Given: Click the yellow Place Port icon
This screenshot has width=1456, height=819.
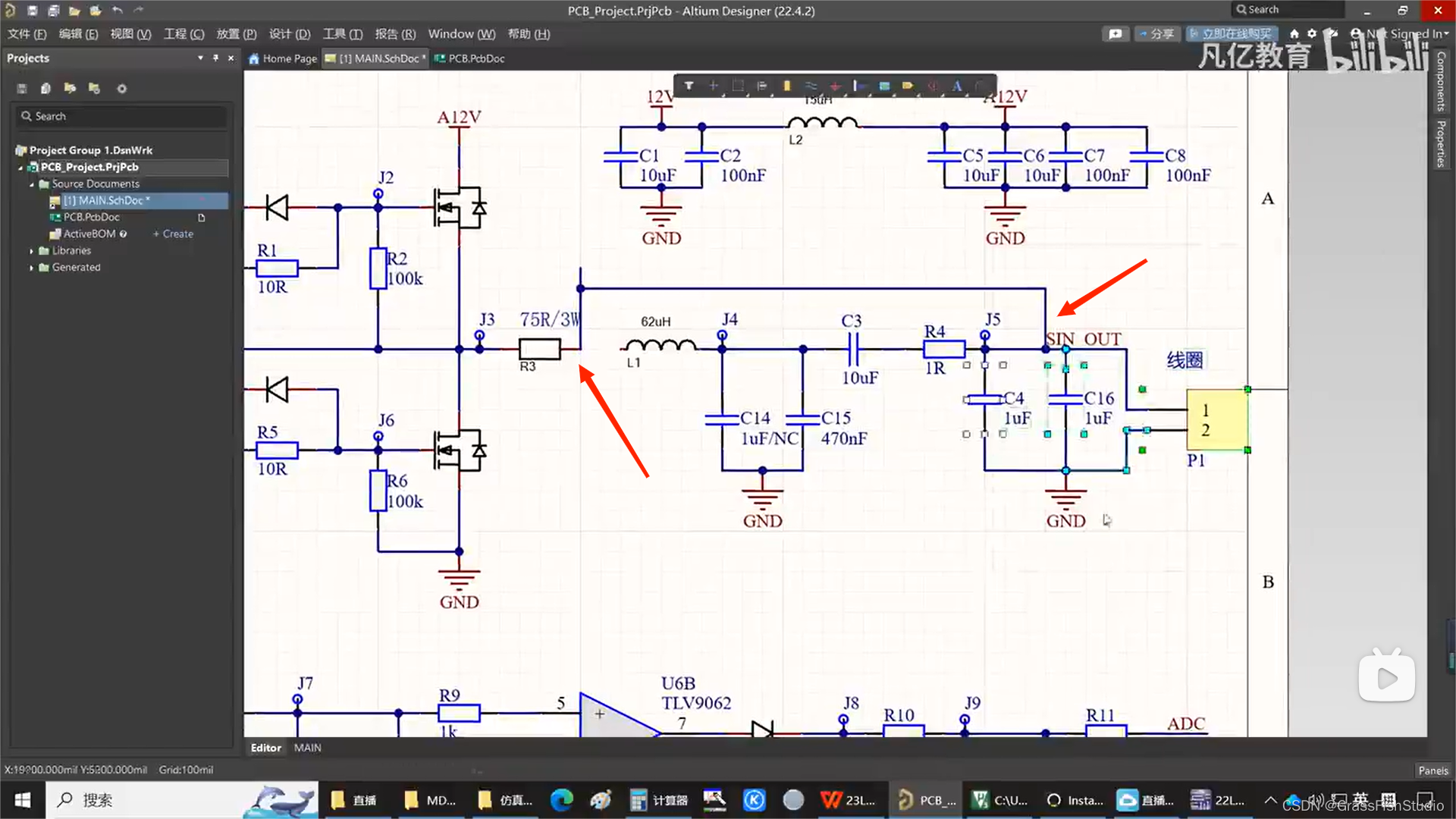Looking at the screenshot, I should click(x=908, y=86).
